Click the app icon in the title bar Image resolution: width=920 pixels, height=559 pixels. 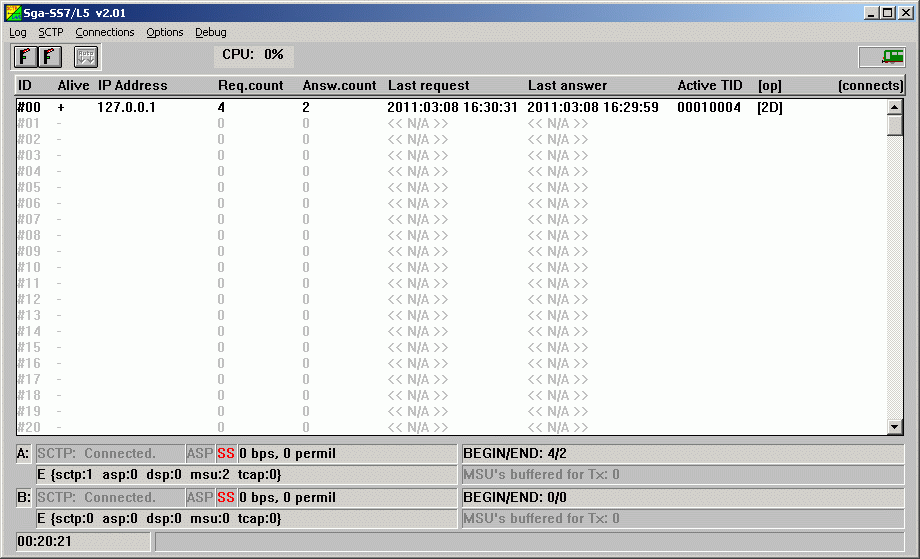point(13,12)
